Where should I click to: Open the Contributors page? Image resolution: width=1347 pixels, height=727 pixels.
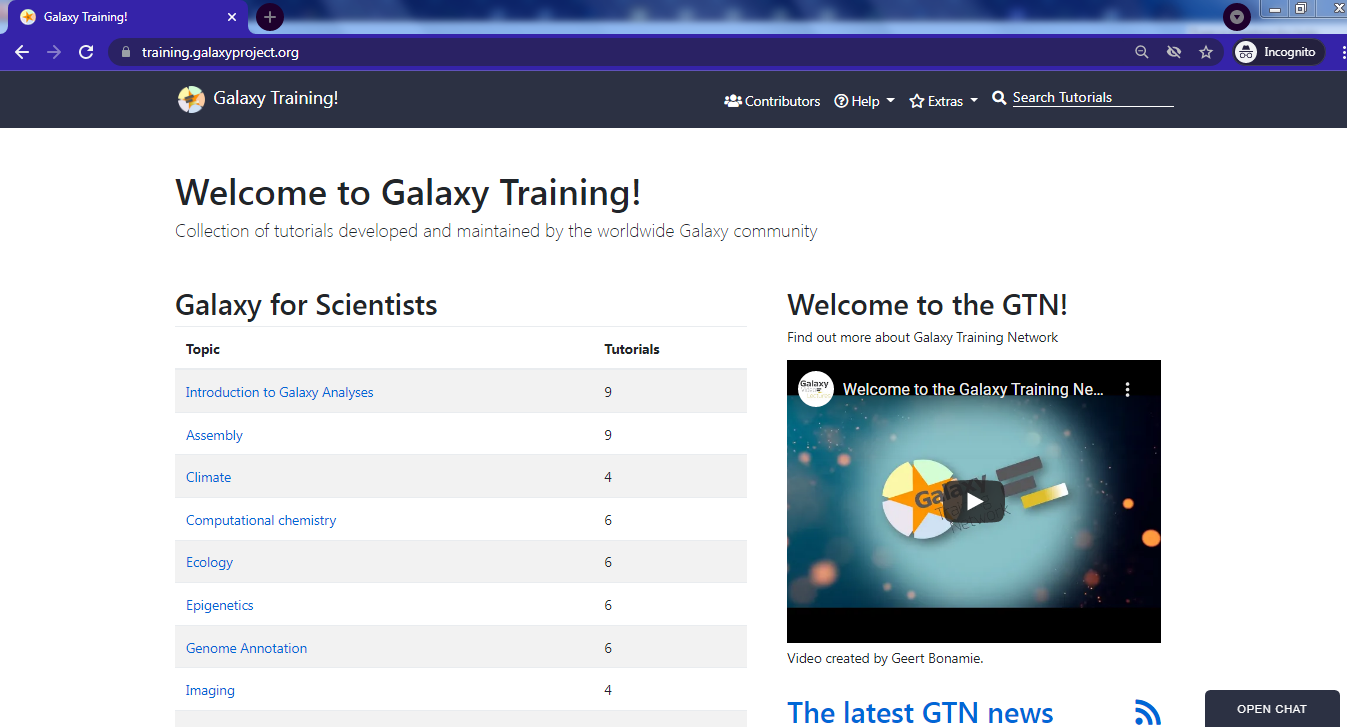click(x=772, y=101)
